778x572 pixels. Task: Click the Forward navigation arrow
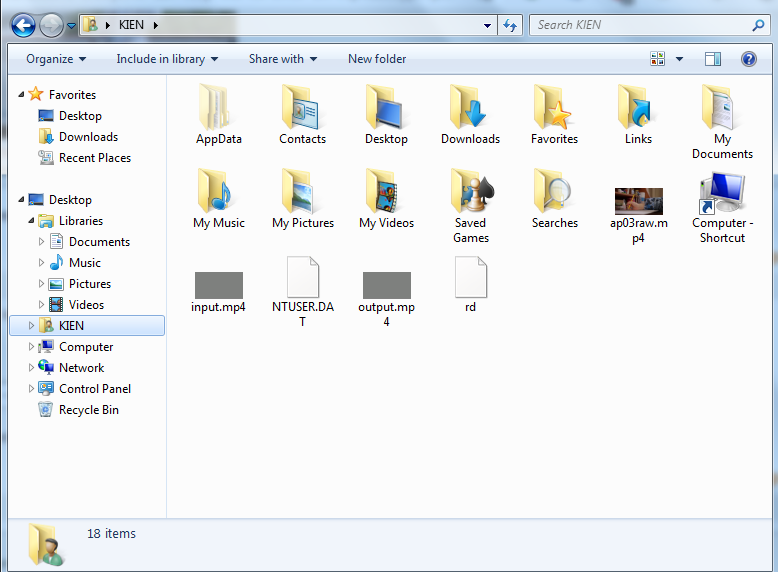(x=51, y=25)
